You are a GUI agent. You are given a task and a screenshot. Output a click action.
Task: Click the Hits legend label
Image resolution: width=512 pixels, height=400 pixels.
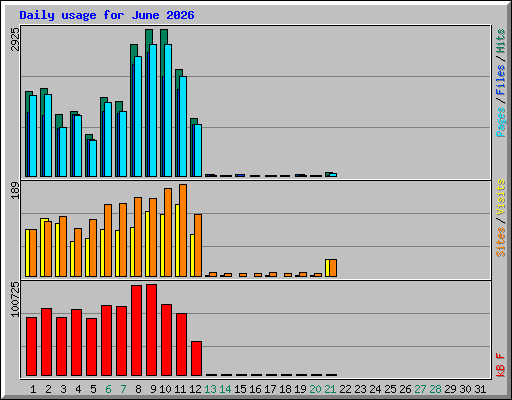pyautogui.click(x=501, y=41)
